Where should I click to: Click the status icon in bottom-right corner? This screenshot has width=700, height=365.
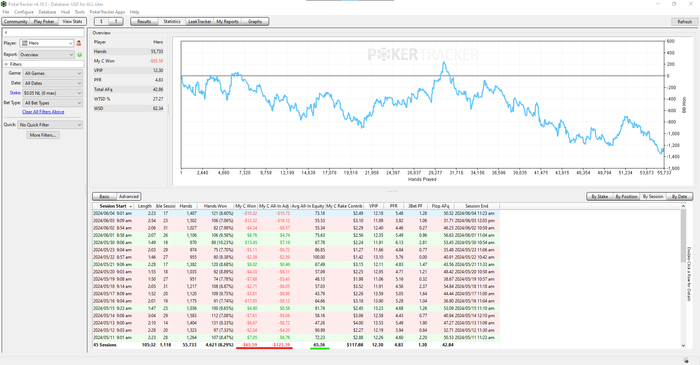pos(686,361)
